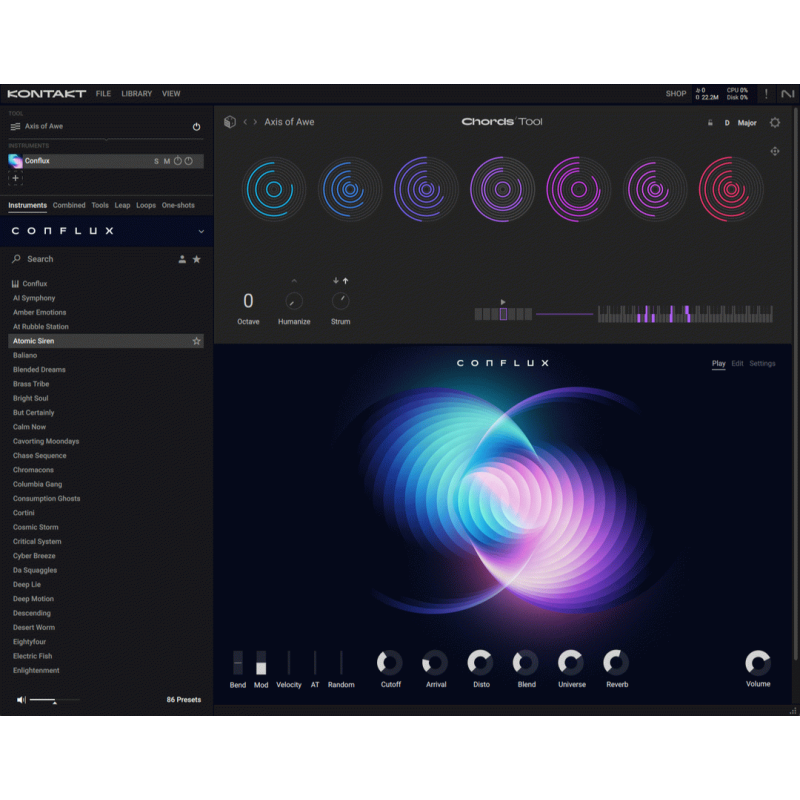This screenshot has width=800, height=800.
Task: Switch to the Edit page
Action: (737, 364)
